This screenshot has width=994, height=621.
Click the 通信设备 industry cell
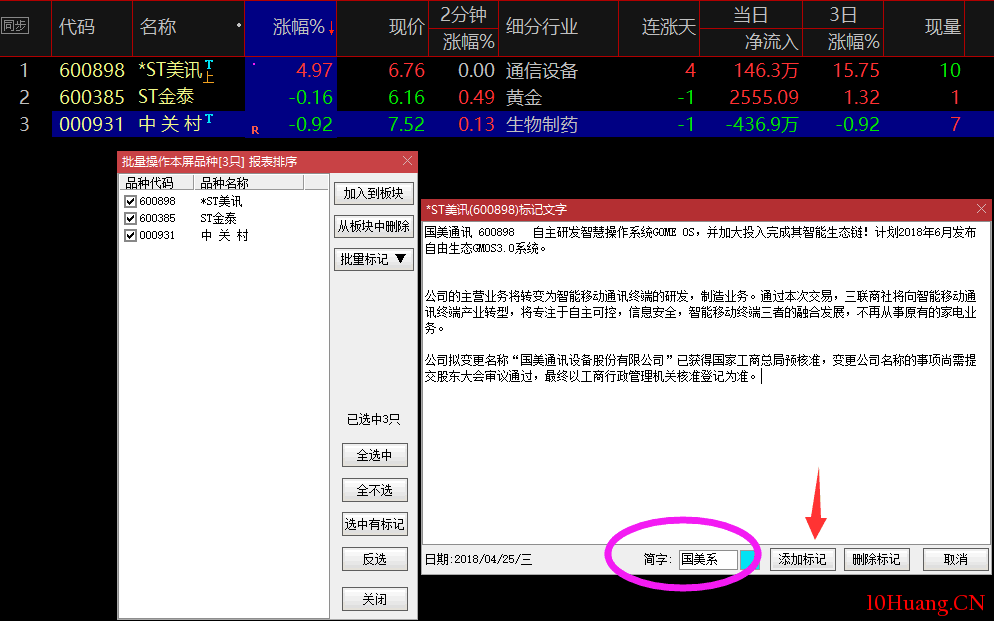542,70
